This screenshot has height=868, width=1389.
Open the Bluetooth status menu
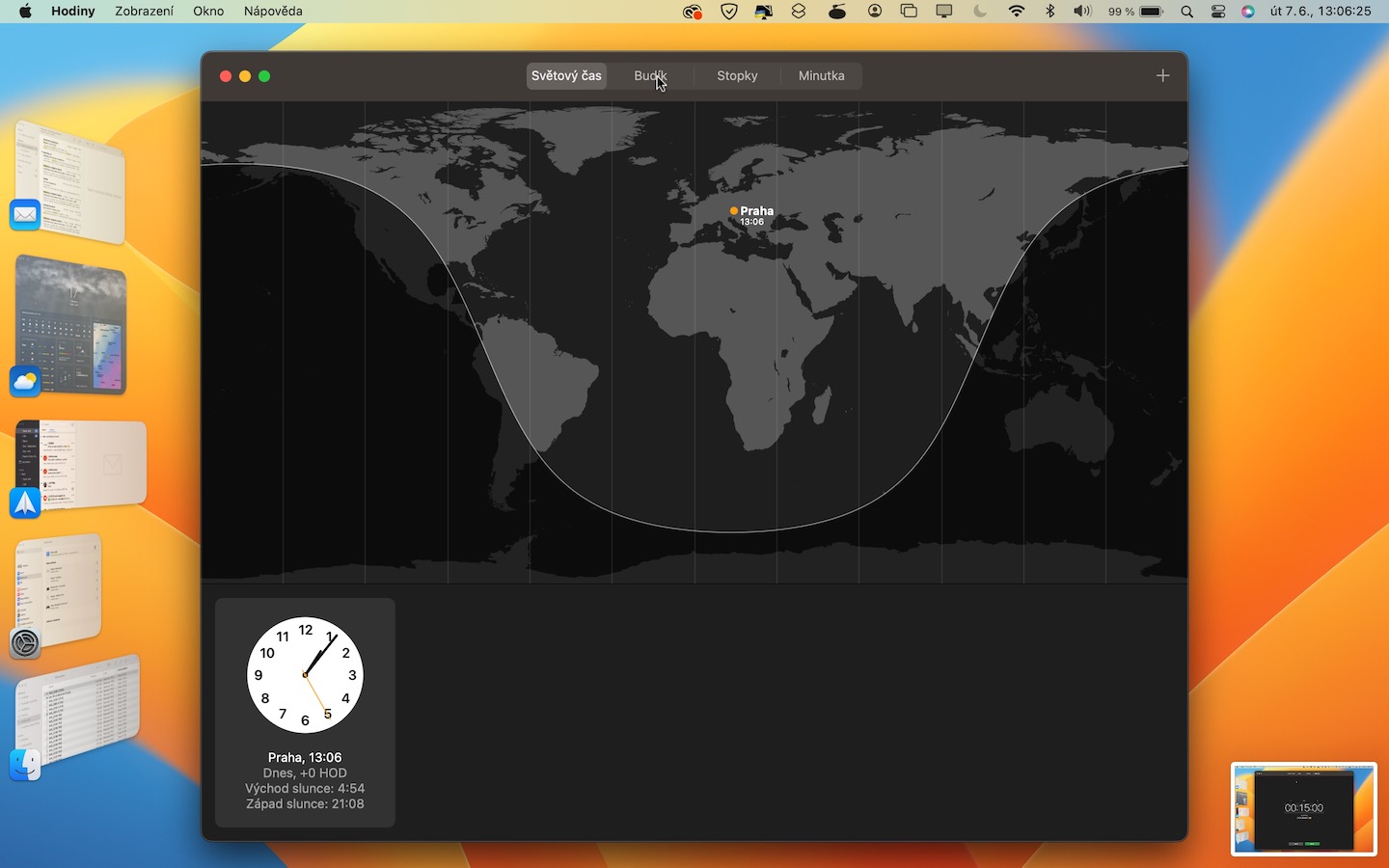coord(1050,12)
